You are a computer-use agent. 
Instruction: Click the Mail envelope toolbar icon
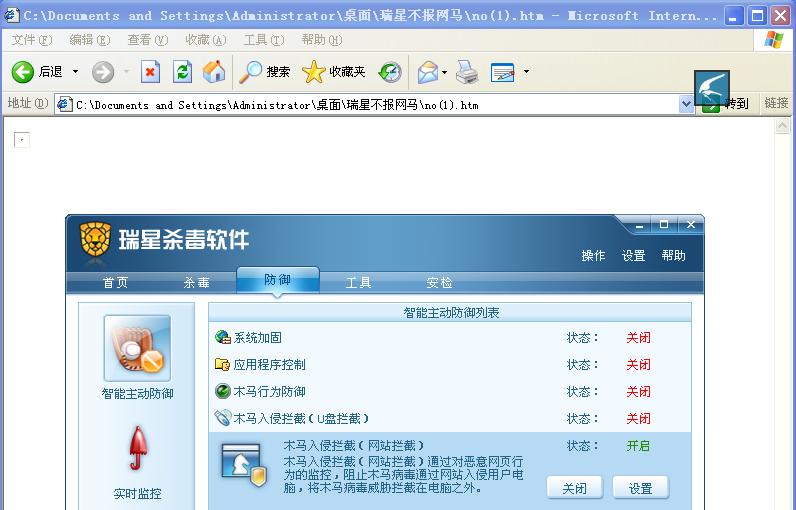(428, 72)
